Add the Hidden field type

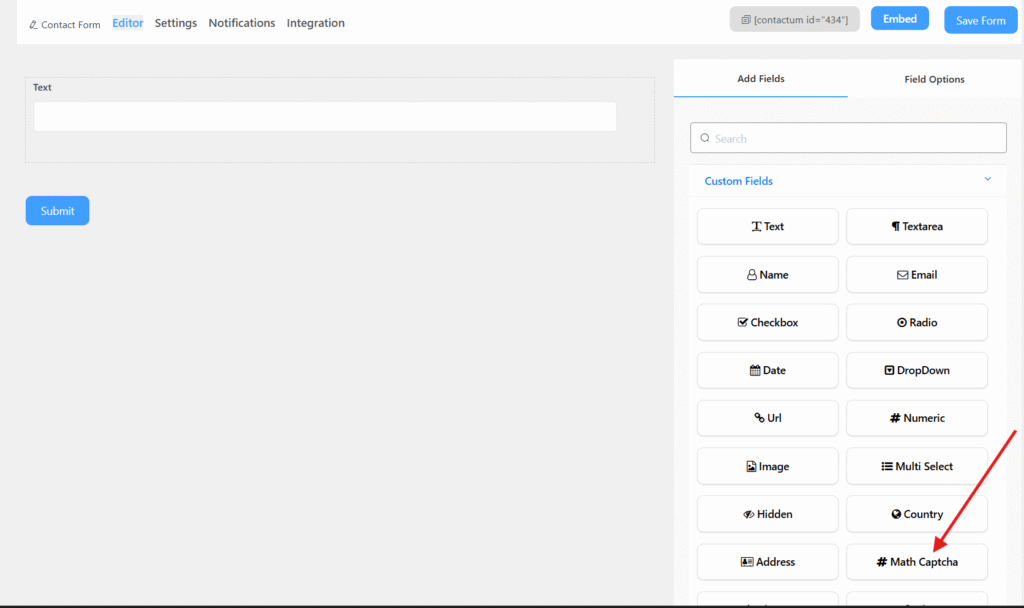pyautogui.click(x=767, y=514)
